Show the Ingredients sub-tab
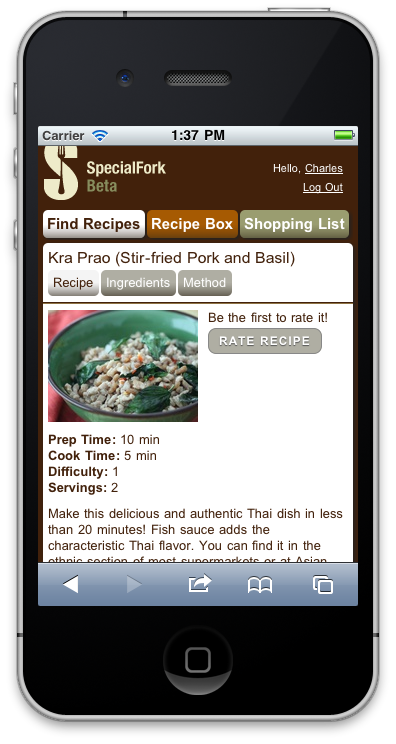 coord(138,283)
